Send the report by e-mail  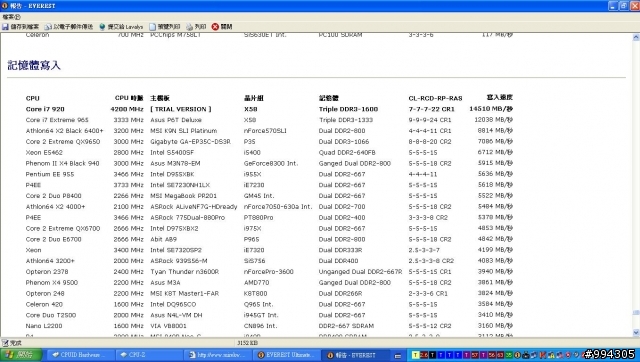(69, 27)
